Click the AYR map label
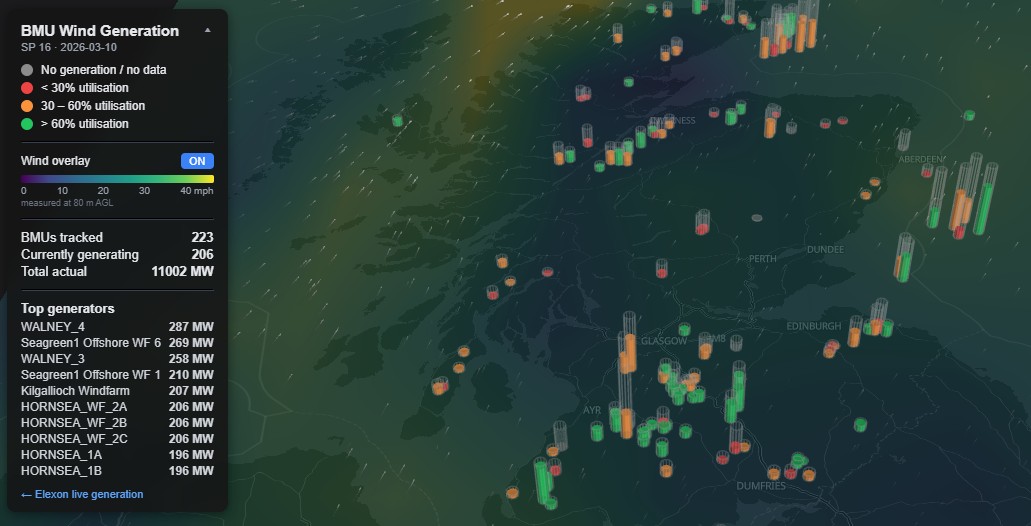Viewport: 1031px width, 526px height. click(592, 410)
